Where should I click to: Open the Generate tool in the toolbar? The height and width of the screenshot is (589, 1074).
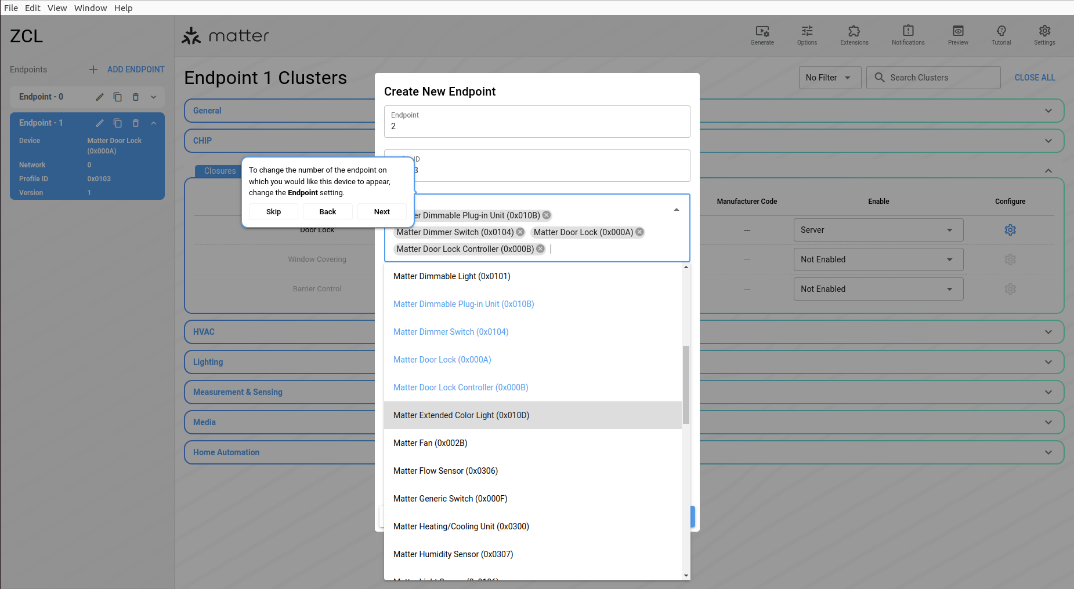tap(763, 33)
